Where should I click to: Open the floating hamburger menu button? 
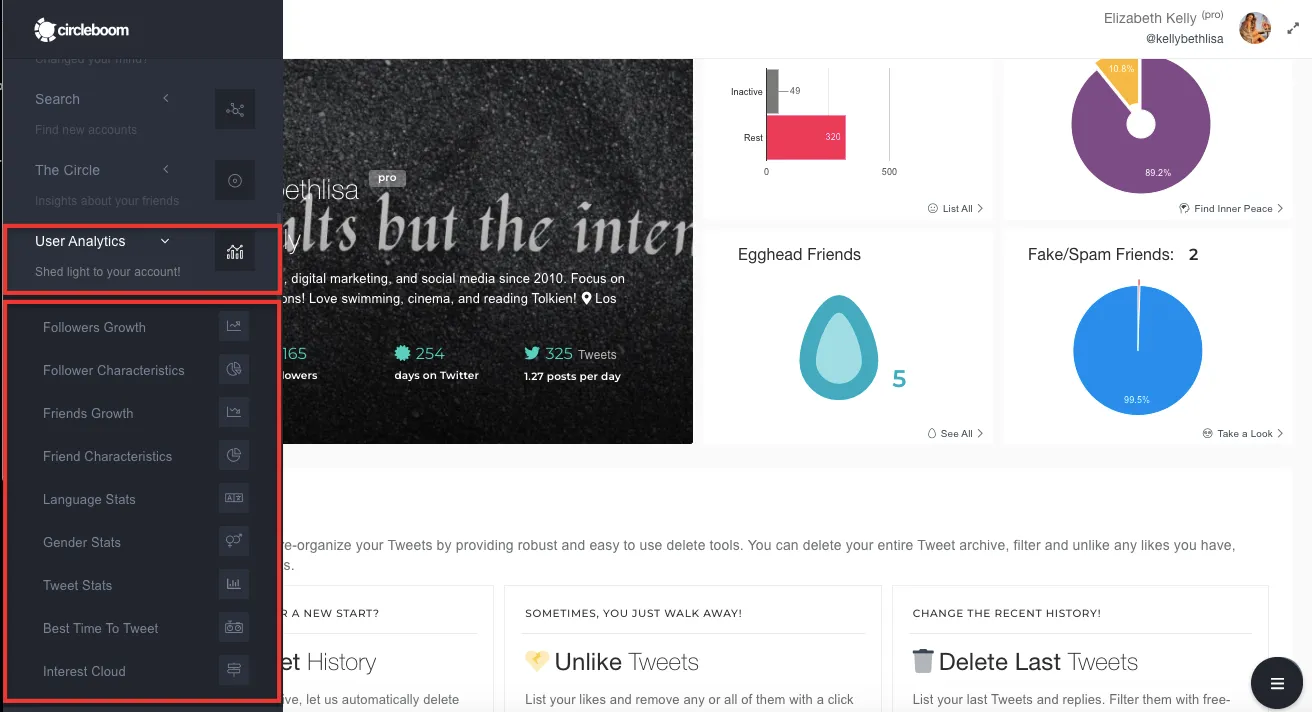[x=1276, y=683]
